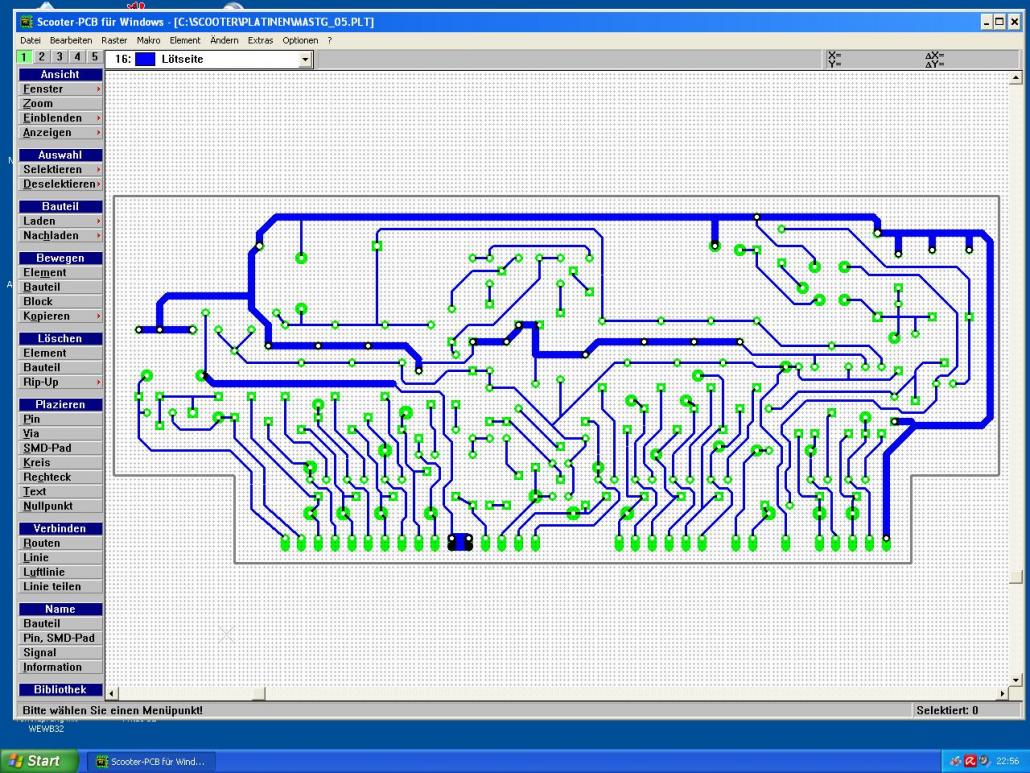Open the Lötseite layer dropdown

(x=306, y=60)
